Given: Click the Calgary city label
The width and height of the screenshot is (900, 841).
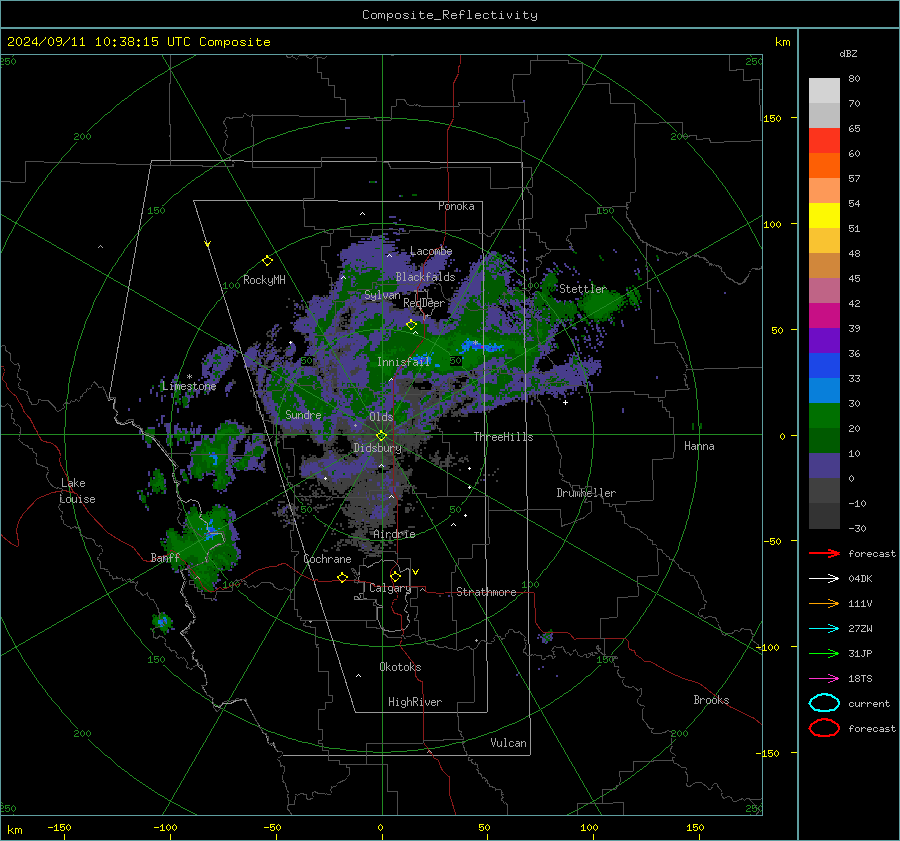Looking at the screenshot, I should coord(390,588).
